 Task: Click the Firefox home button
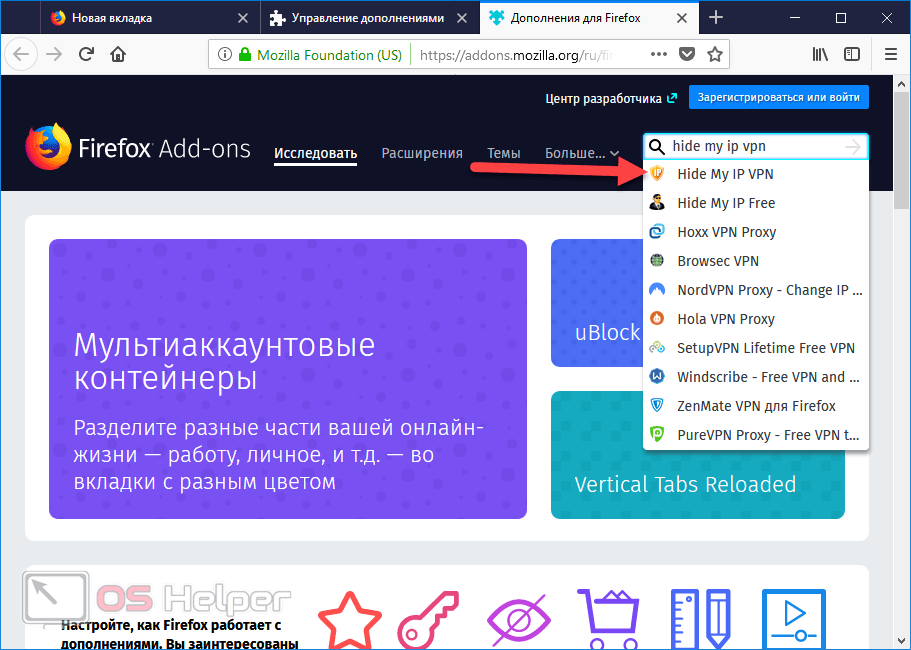[x=118, y=55]
